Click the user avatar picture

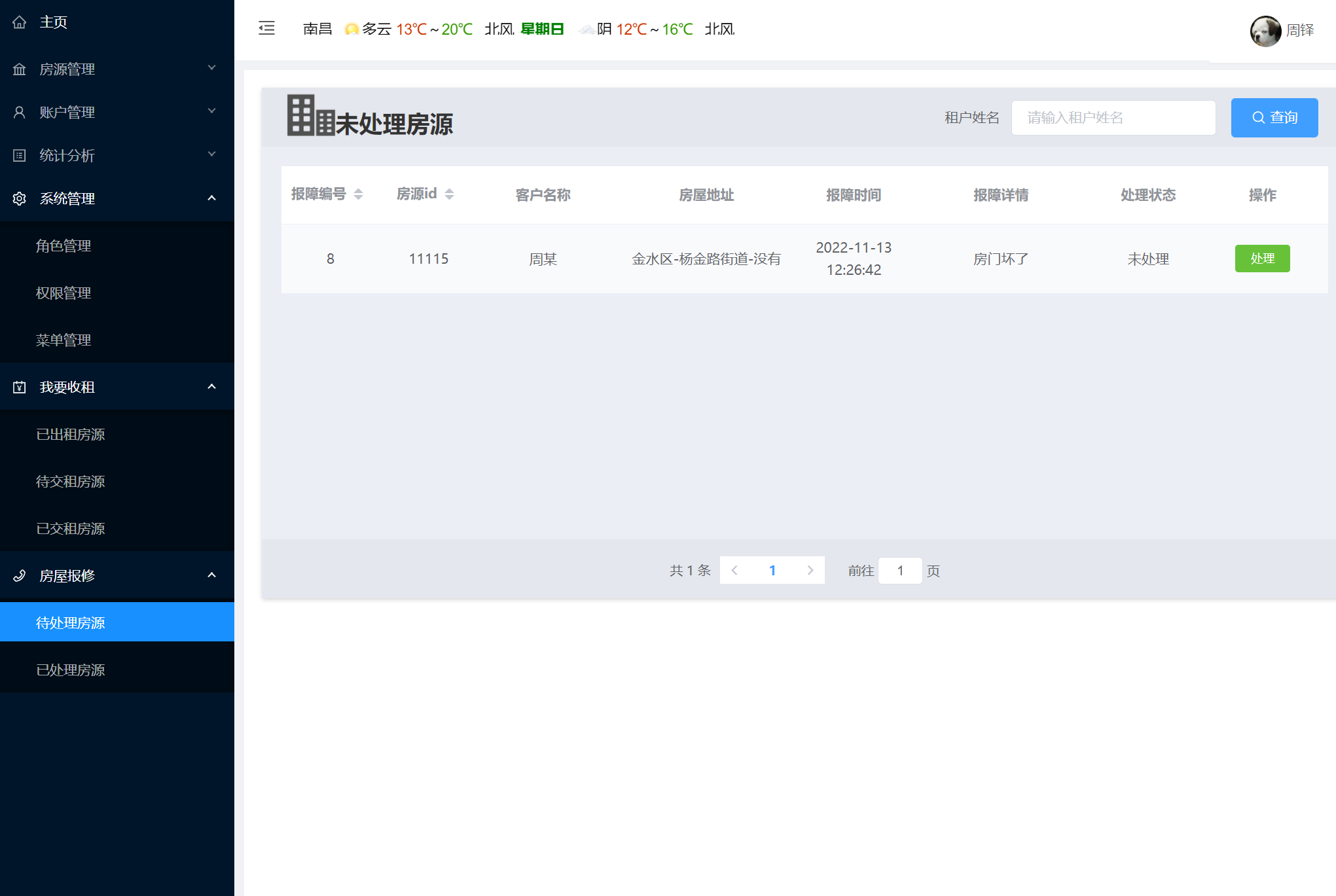point(1265,31)
